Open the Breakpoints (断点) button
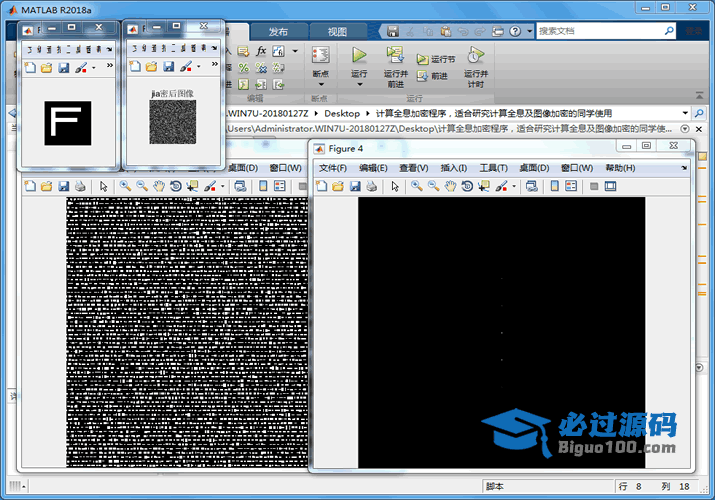The width and height of the screenshot is (715, 500). coord(320,58)
